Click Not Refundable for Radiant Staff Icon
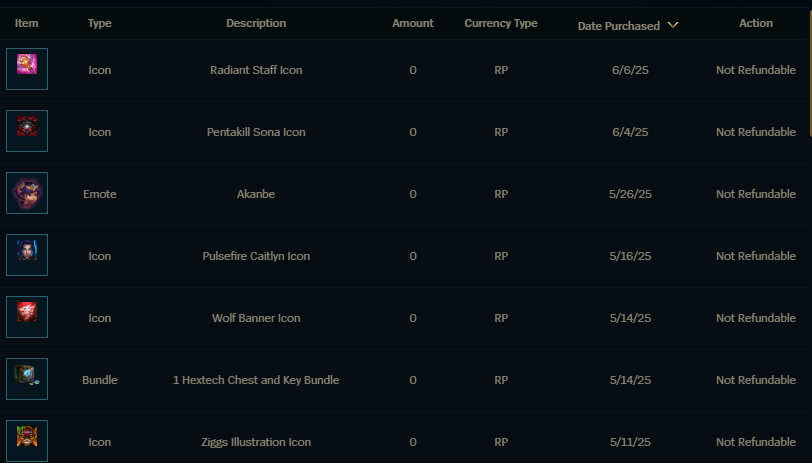Image resolution: width=812 pixels, height=463 pixels. pyautogui.click(x=756, y=70)
